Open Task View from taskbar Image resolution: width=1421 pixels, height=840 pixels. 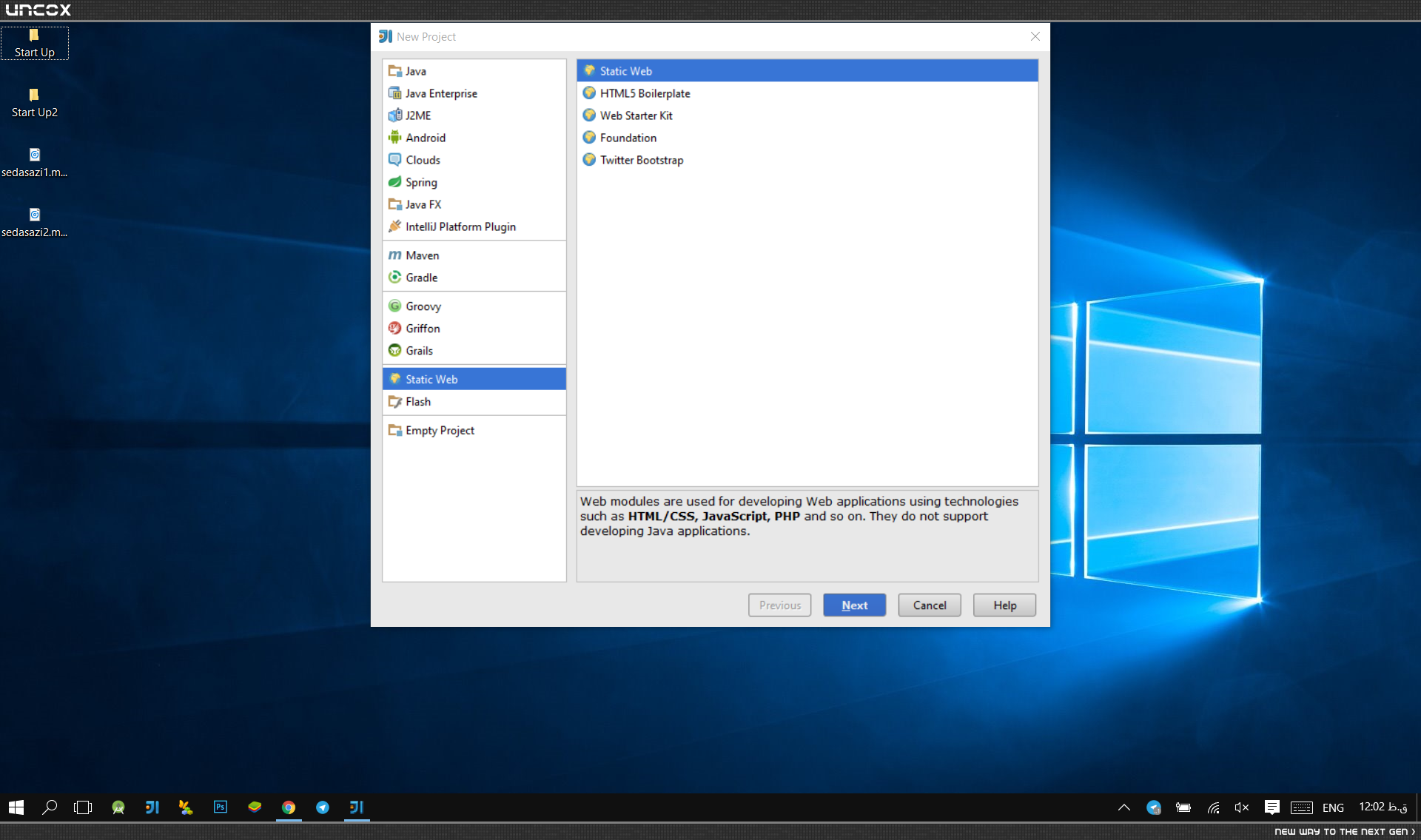coord(83,807)
